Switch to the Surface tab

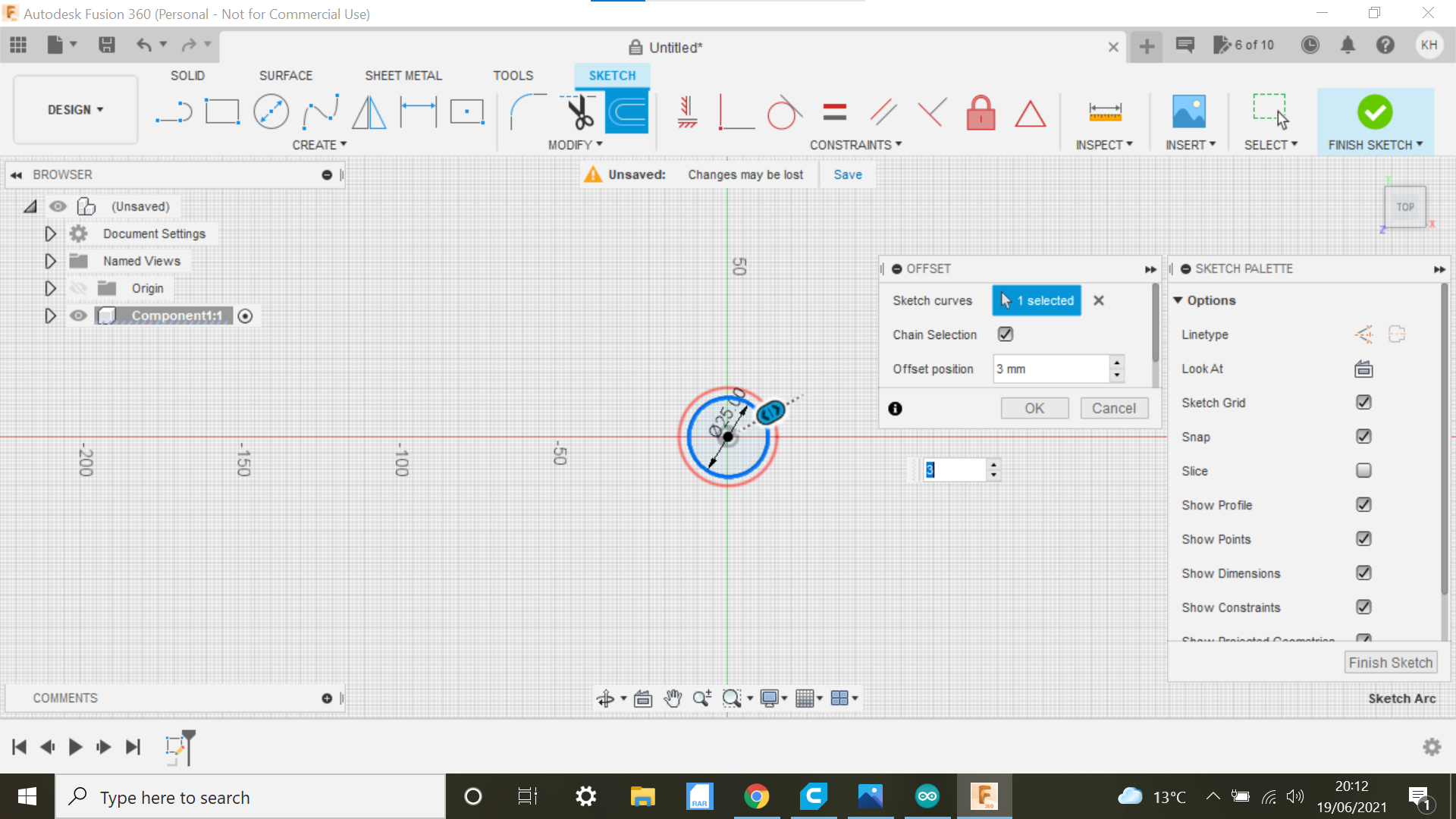[286, 75]
